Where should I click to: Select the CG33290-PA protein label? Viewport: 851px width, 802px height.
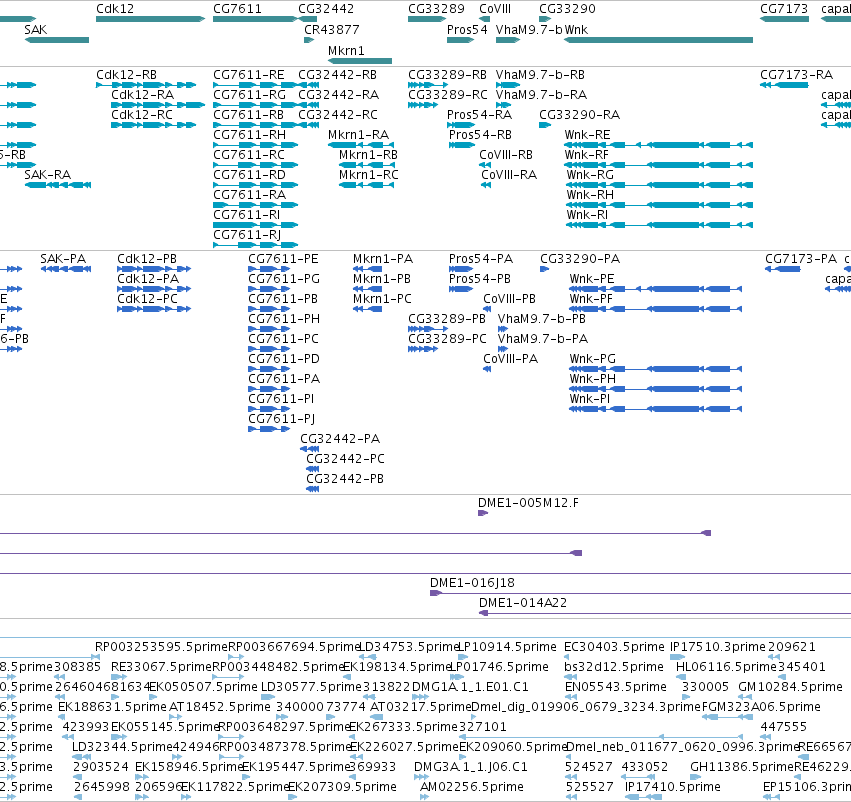580,258
